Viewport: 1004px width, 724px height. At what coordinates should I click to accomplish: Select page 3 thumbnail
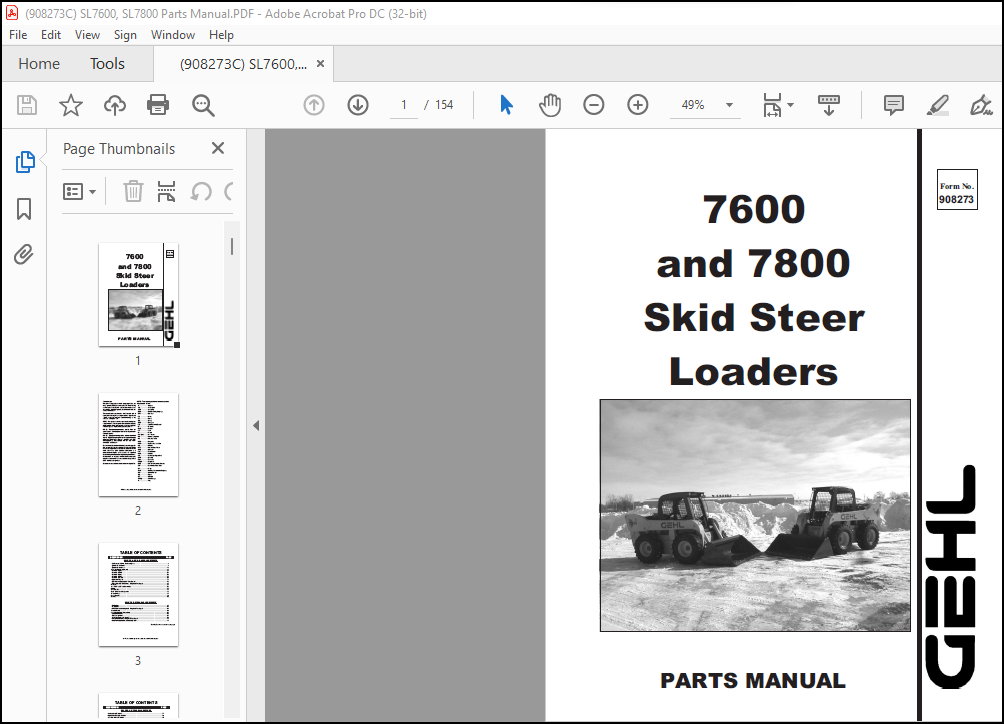(x=138, y=594)
